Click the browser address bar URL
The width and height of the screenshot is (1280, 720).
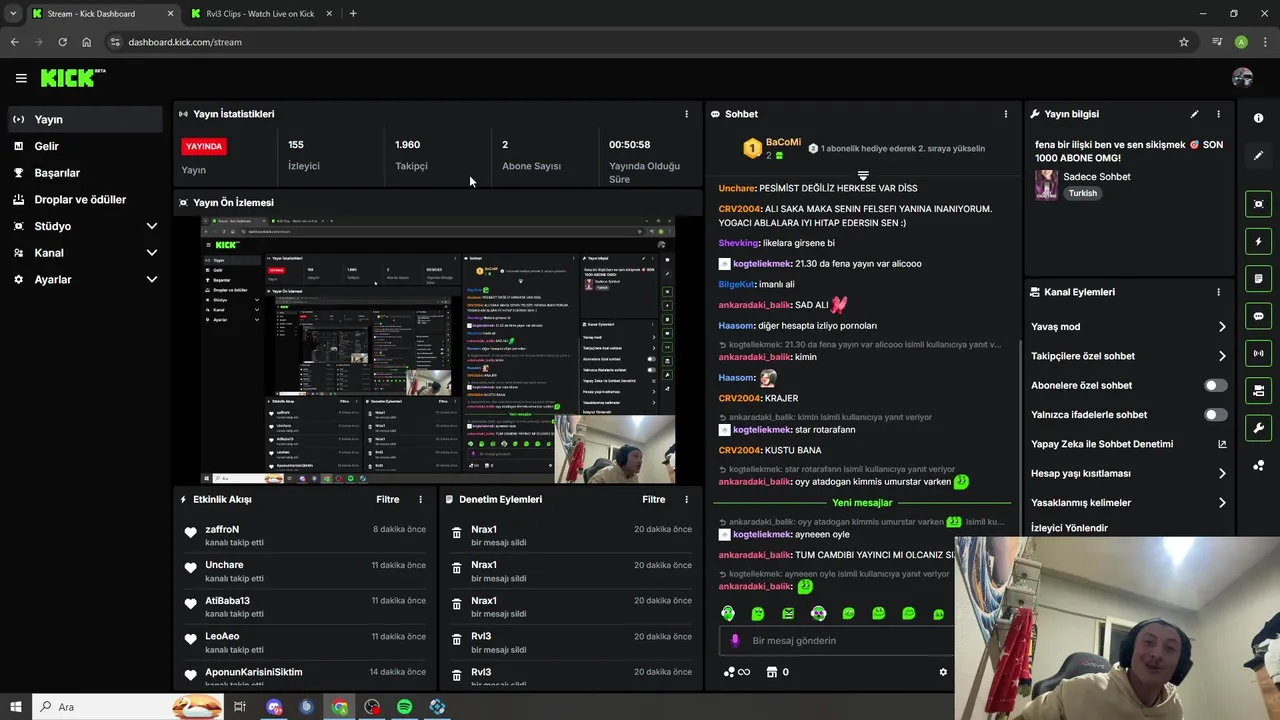point(185,42)
